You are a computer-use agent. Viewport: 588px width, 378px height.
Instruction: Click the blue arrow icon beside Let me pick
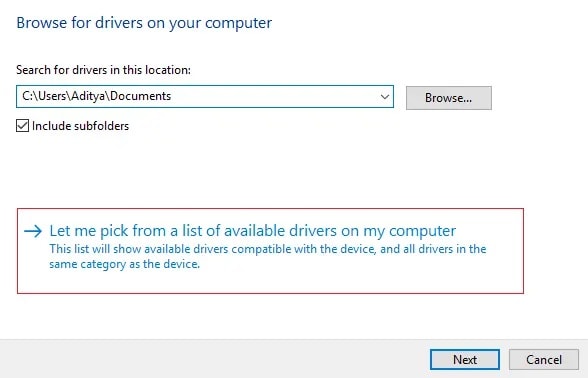(x=33, y=231)
